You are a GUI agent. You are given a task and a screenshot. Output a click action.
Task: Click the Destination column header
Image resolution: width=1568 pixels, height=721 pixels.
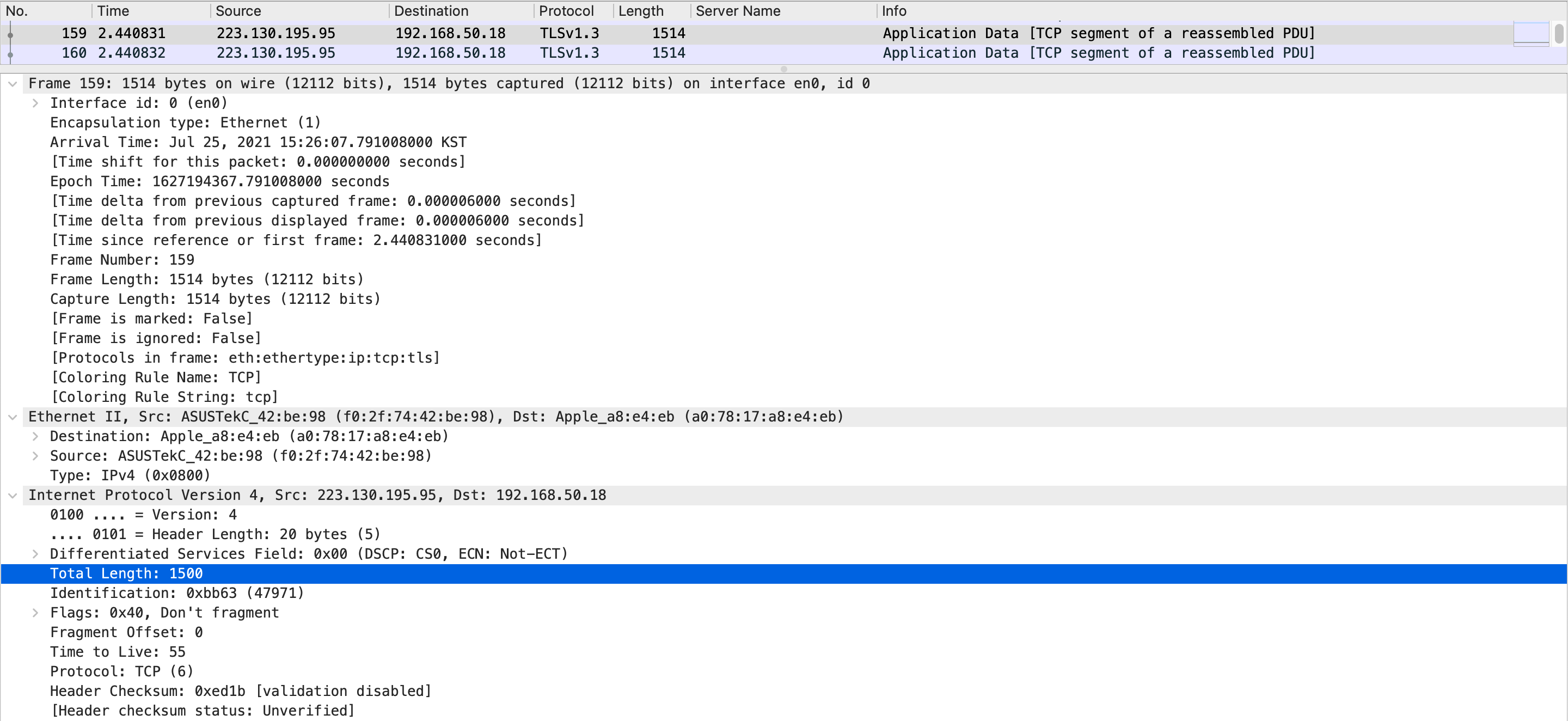point(460,11)
